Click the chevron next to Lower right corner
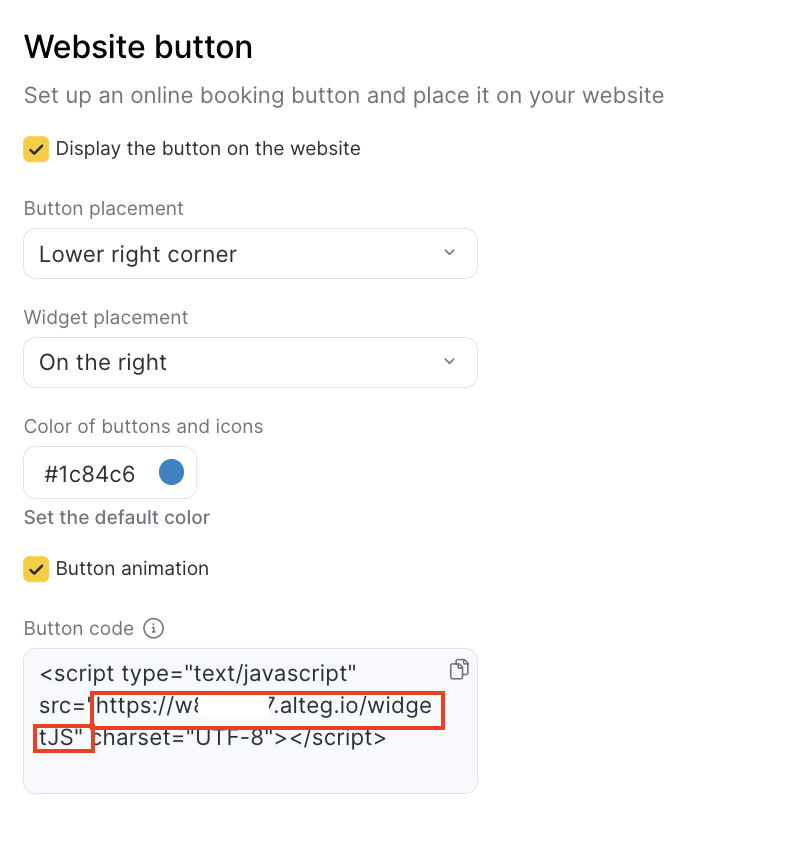 449,253
